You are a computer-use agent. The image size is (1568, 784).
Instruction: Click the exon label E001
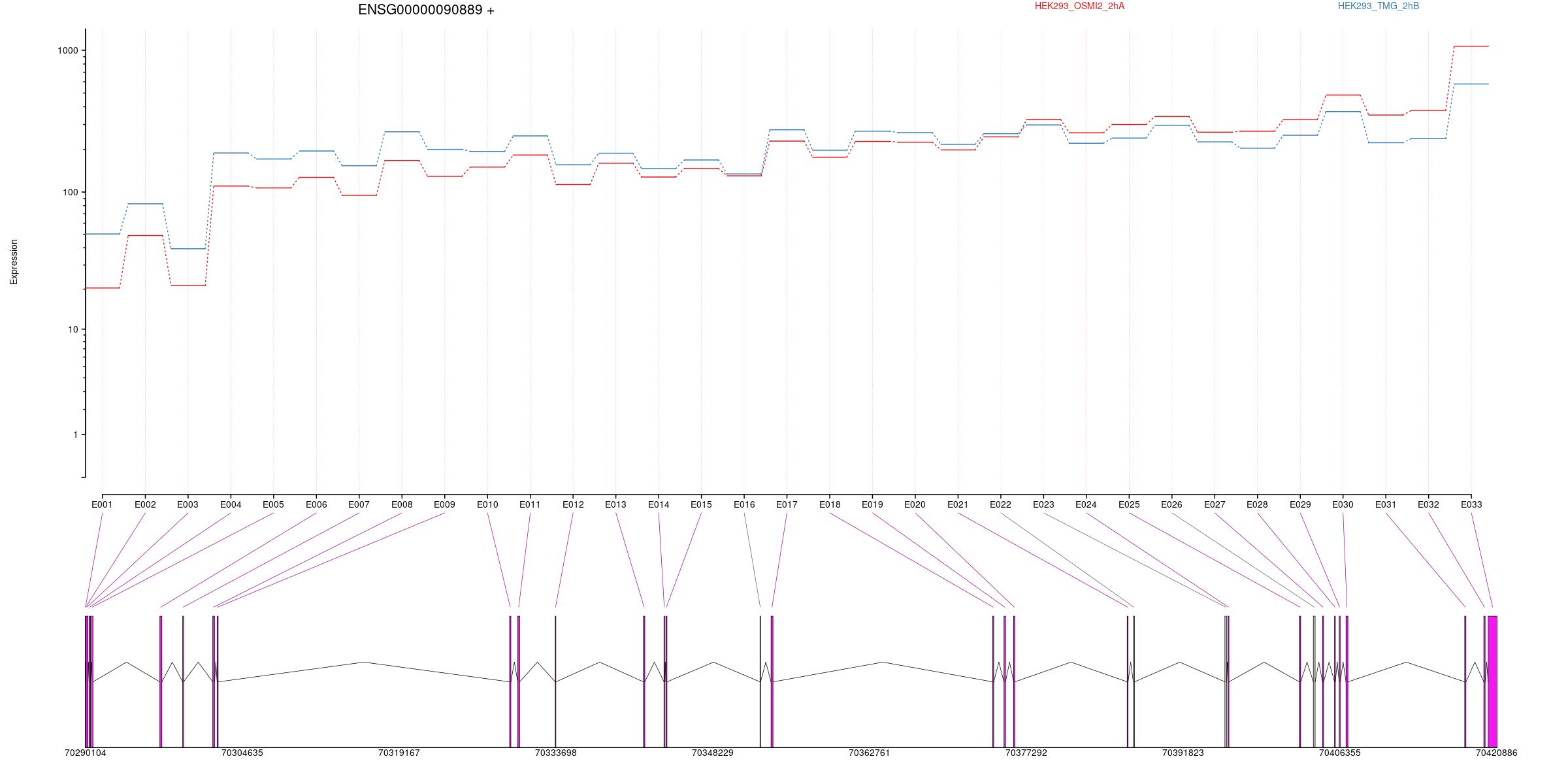click(x=102, y=504)
